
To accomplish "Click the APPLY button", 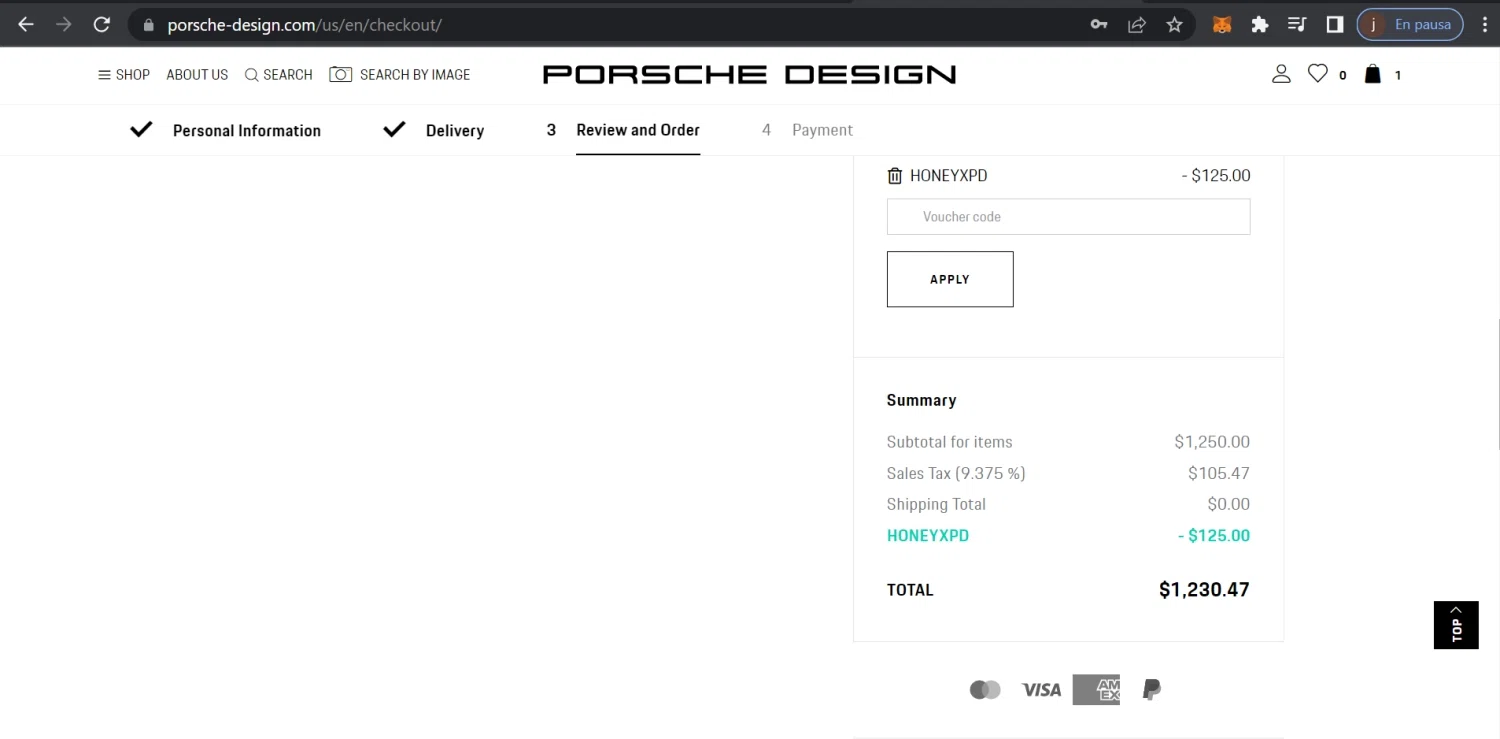I will click(950, 279).
